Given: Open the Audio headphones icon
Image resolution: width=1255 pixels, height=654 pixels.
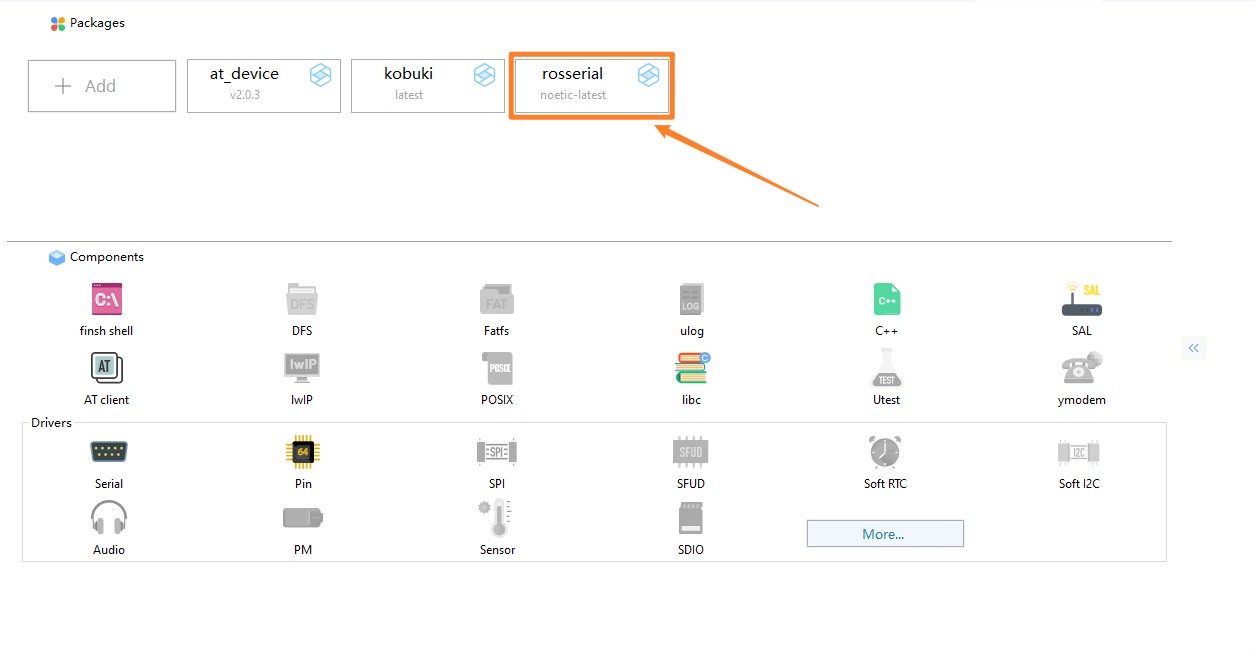Looking at the screenshot, I should (108, 518).
